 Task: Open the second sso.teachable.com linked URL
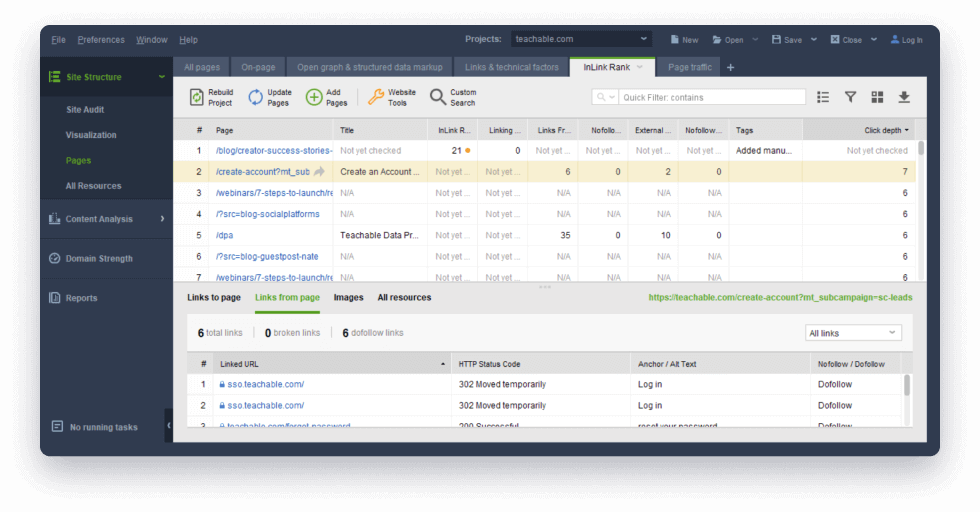[x=266, y=406]
